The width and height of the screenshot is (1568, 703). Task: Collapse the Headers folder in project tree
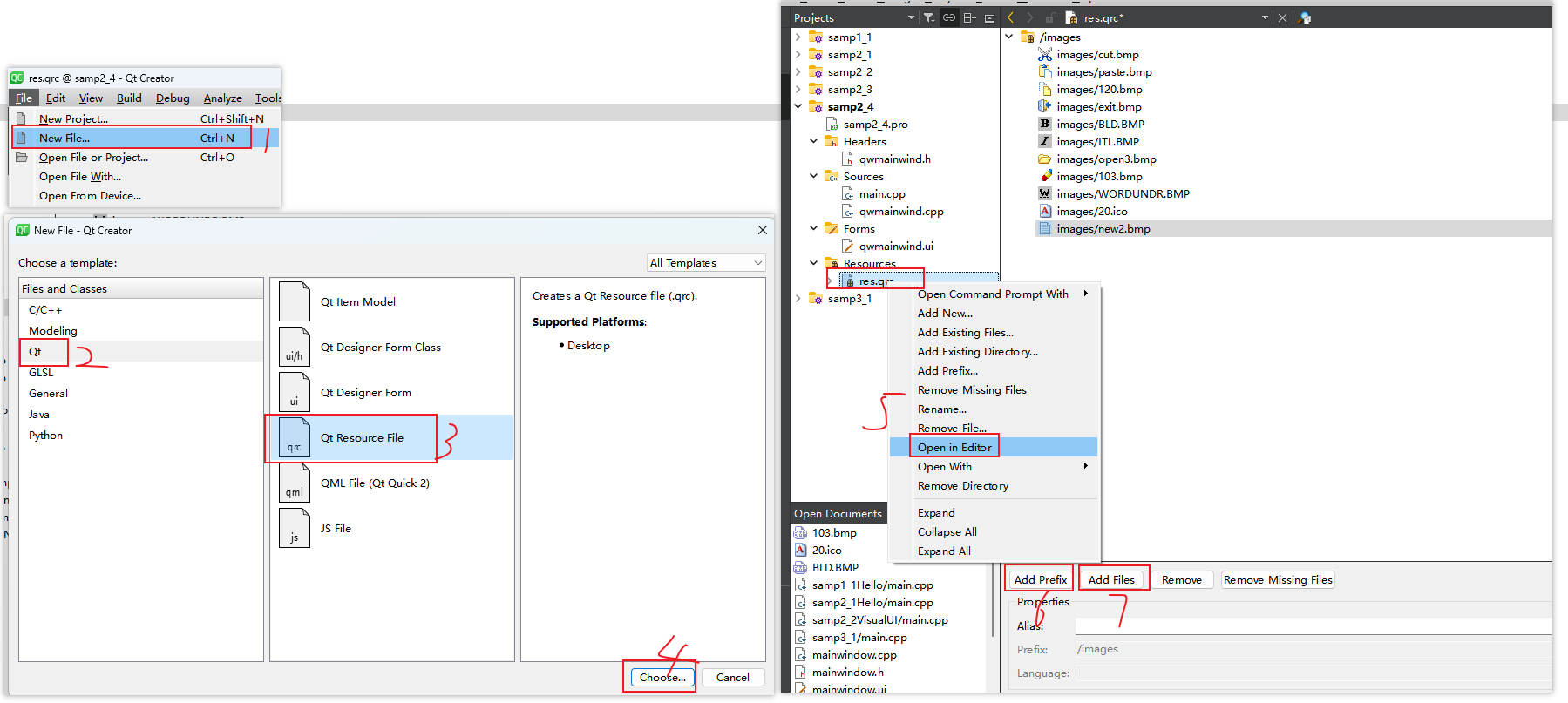pos(813,141)
